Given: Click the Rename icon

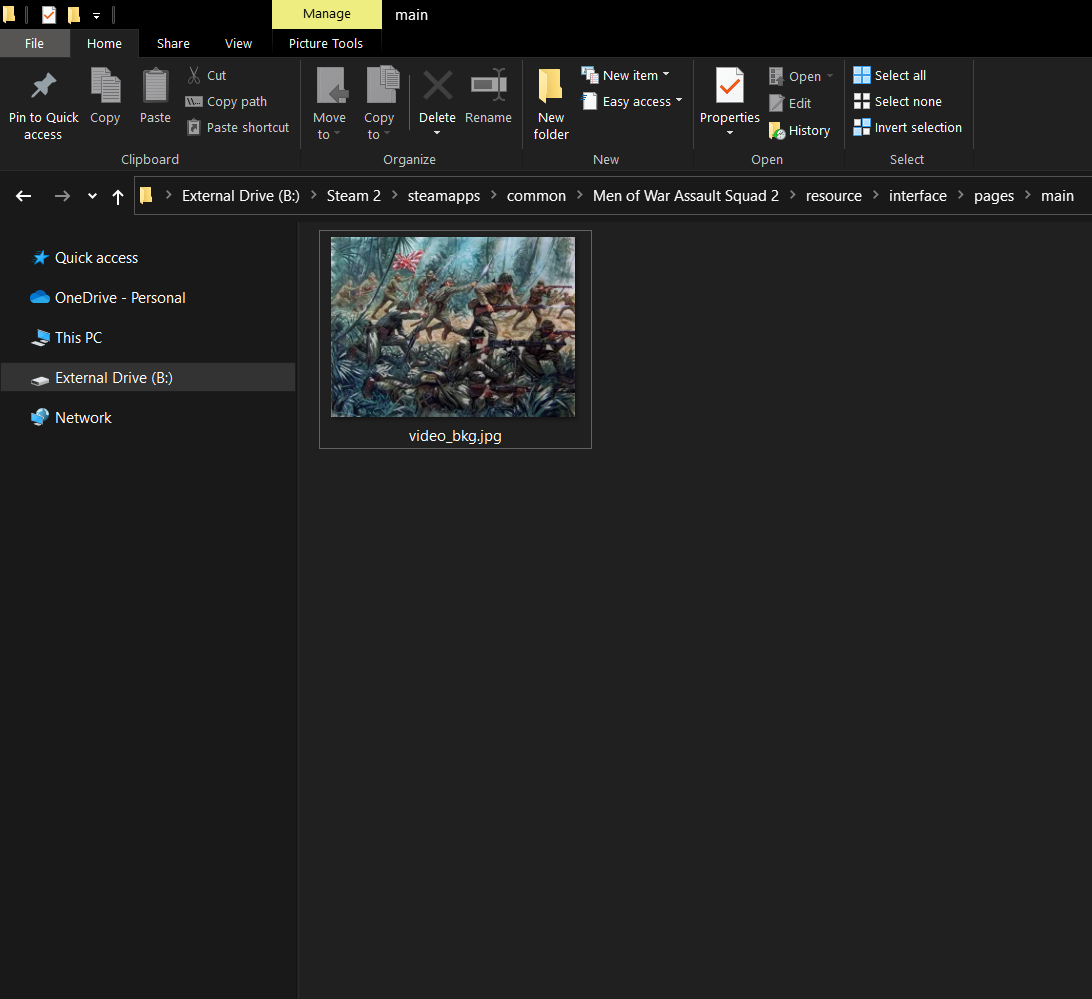Looking at the screenshot, I should 488,86.
